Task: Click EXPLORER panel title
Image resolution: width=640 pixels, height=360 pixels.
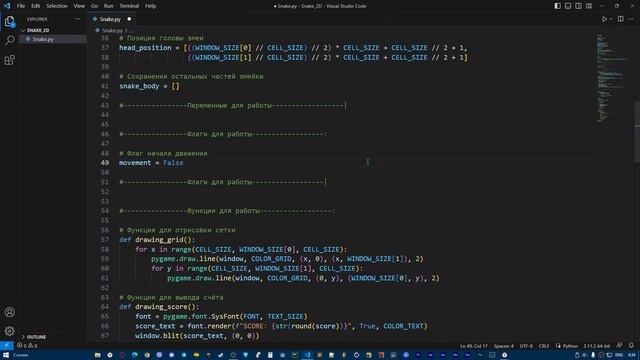Action: [x=37, y=19]
